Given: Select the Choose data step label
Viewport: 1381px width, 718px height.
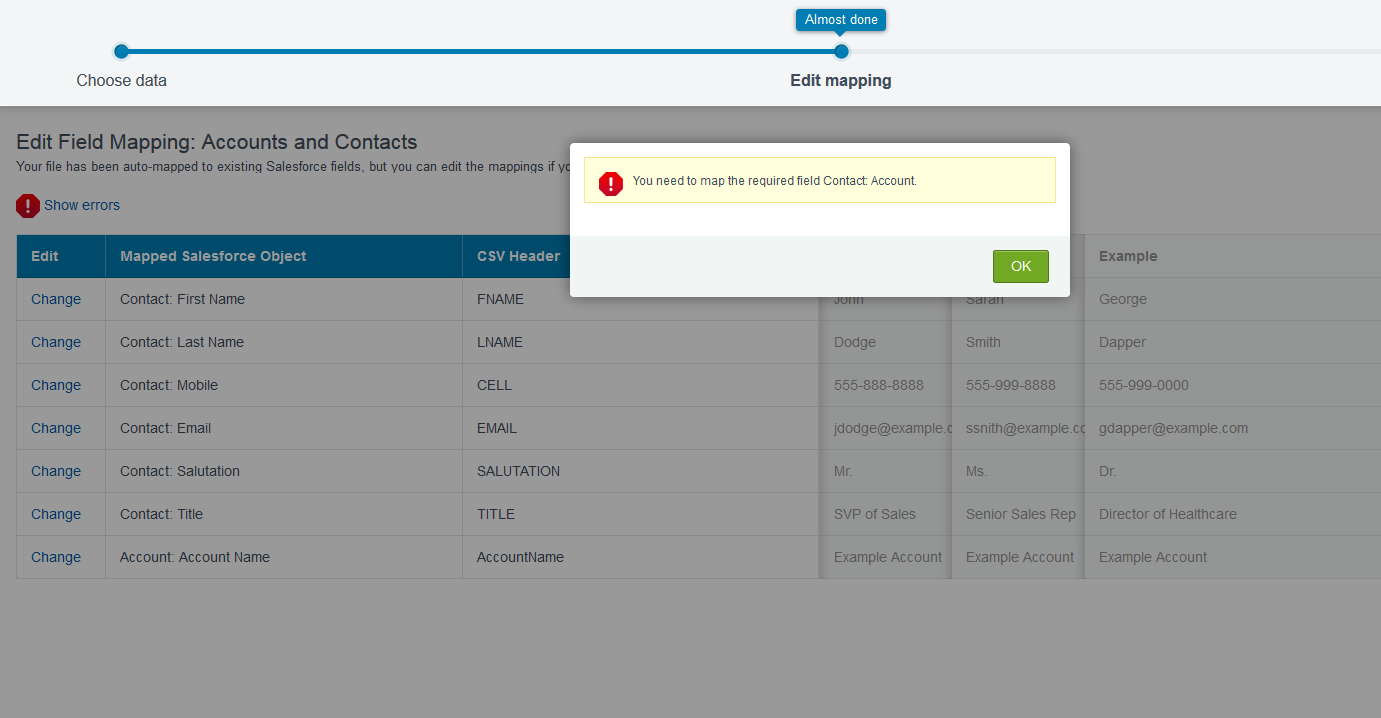Looking at the screenshot, I should pos(121,81).
